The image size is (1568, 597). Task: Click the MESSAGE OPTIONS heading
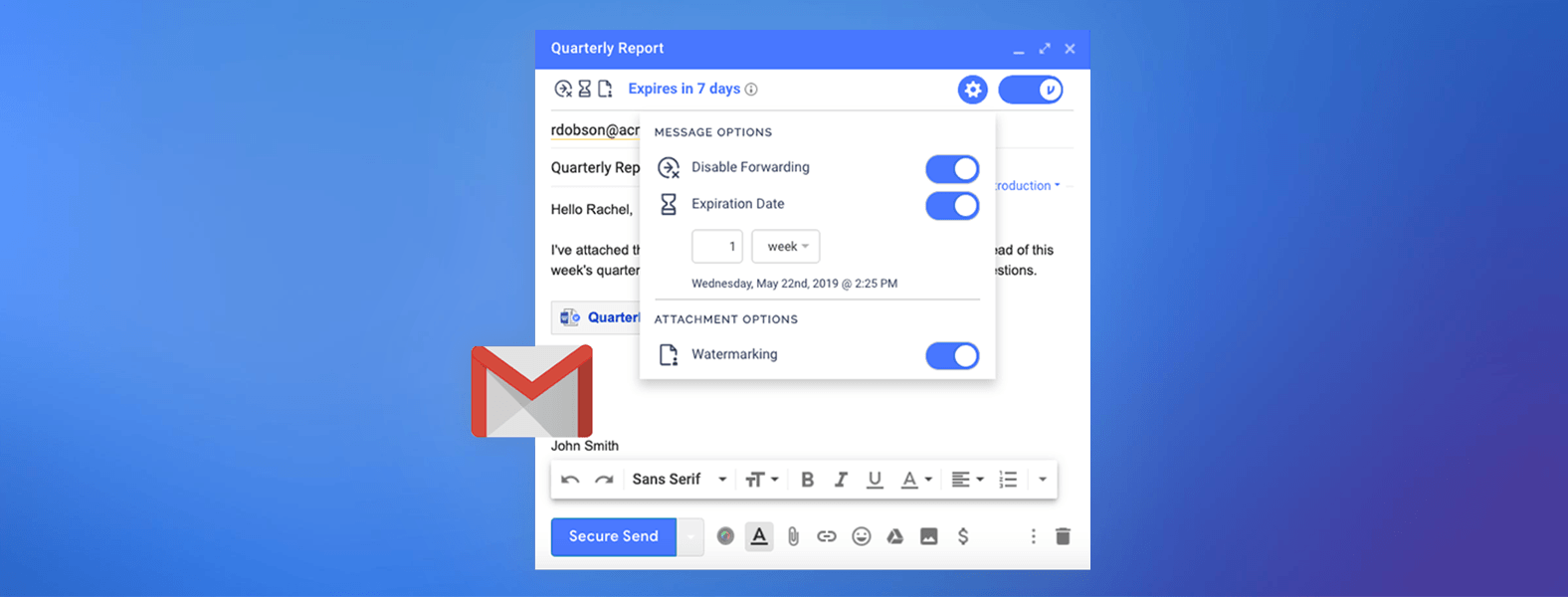click(713, 132)
